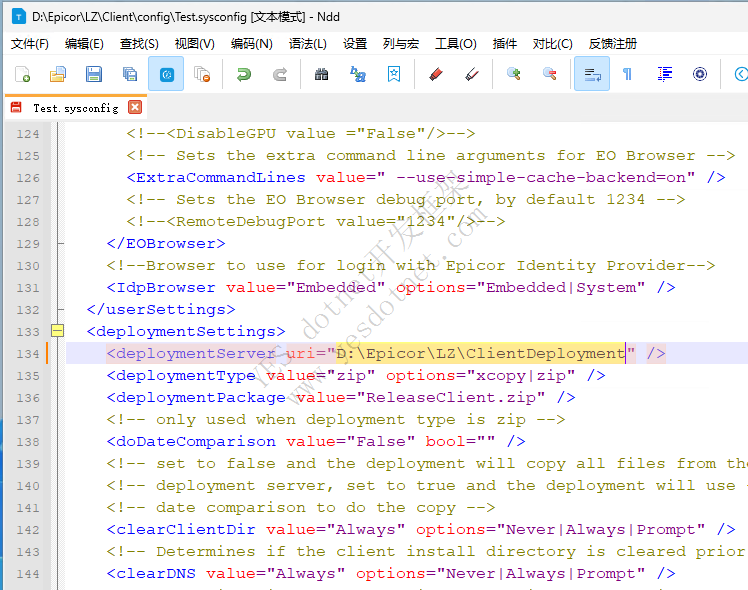Toggle the indent guide toolbar button
Screen dimensions: 748x590
point(664,74)
